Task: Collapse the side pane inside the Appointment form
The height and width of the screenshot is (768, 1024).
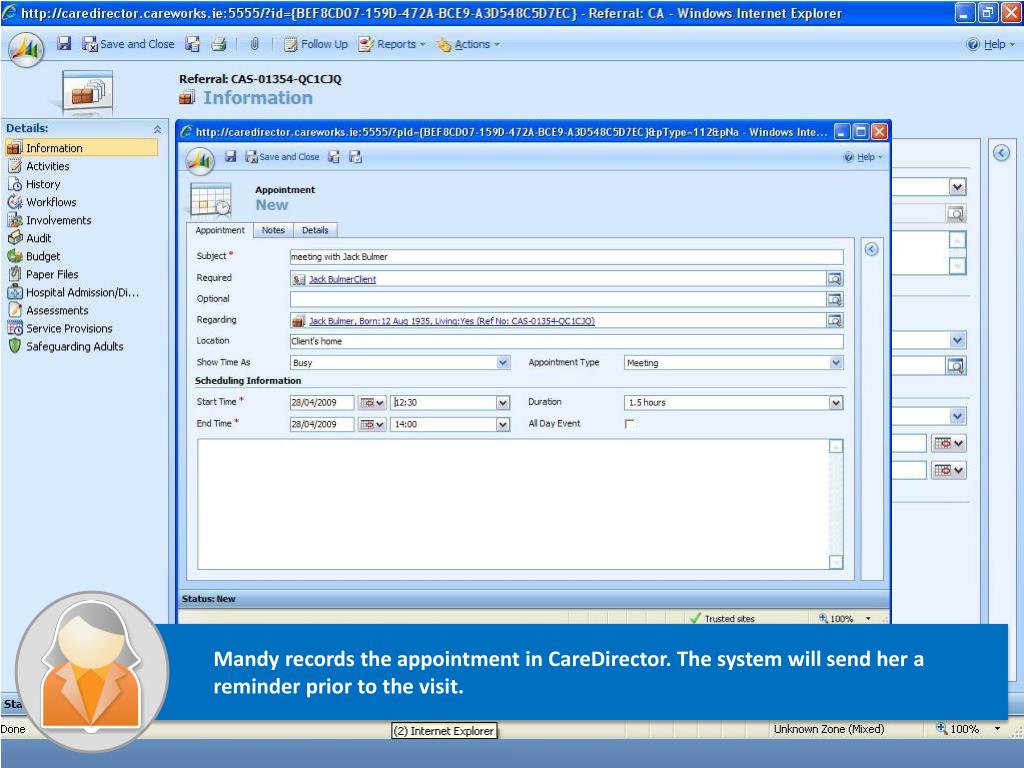Action: pos(871,249)
